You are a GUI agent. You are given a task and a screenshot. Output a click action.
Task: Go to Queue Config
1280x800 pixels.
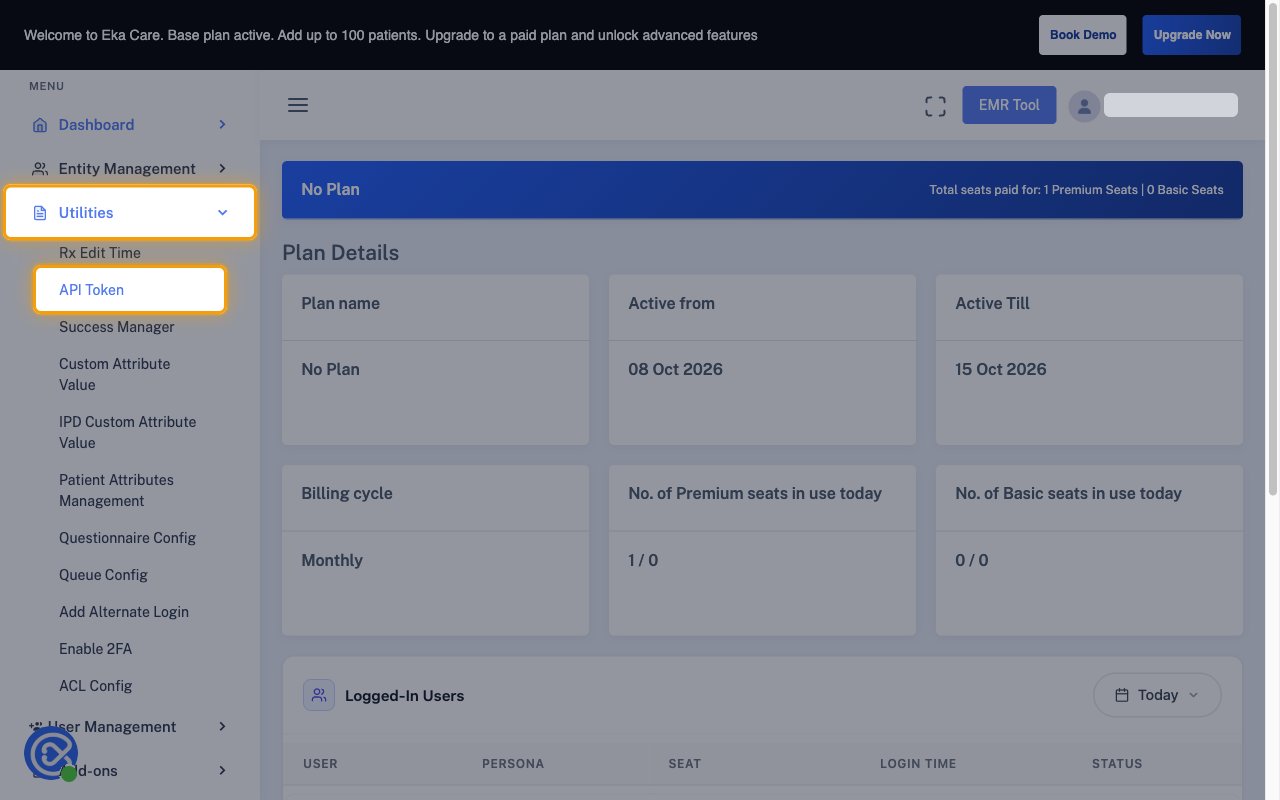pos(103,575)
